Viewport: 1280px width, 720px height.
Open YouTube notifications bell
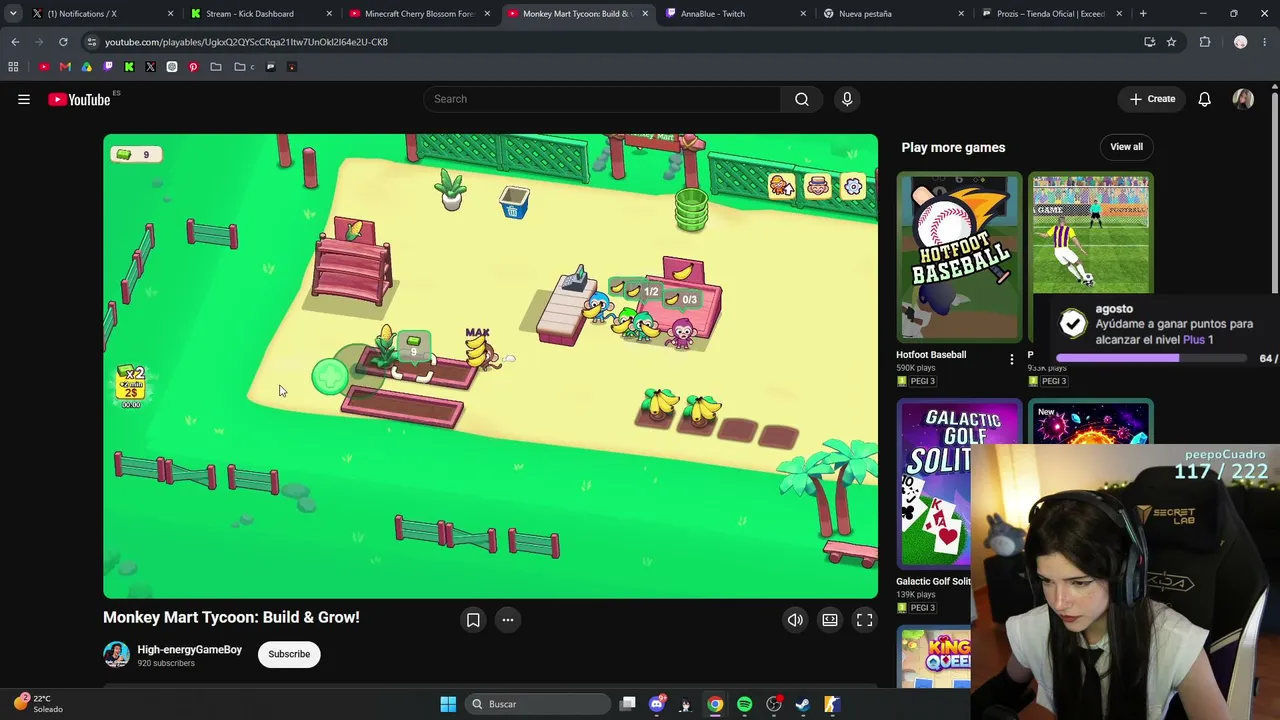(1205, 99)
